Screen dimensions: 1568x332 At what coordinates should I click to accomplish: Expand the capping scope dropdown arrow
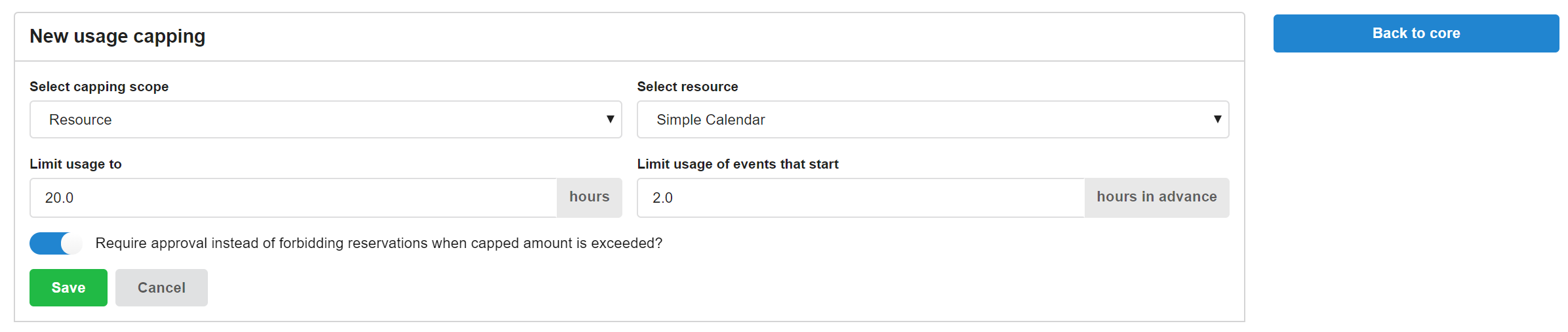click(x=610, y=119)
